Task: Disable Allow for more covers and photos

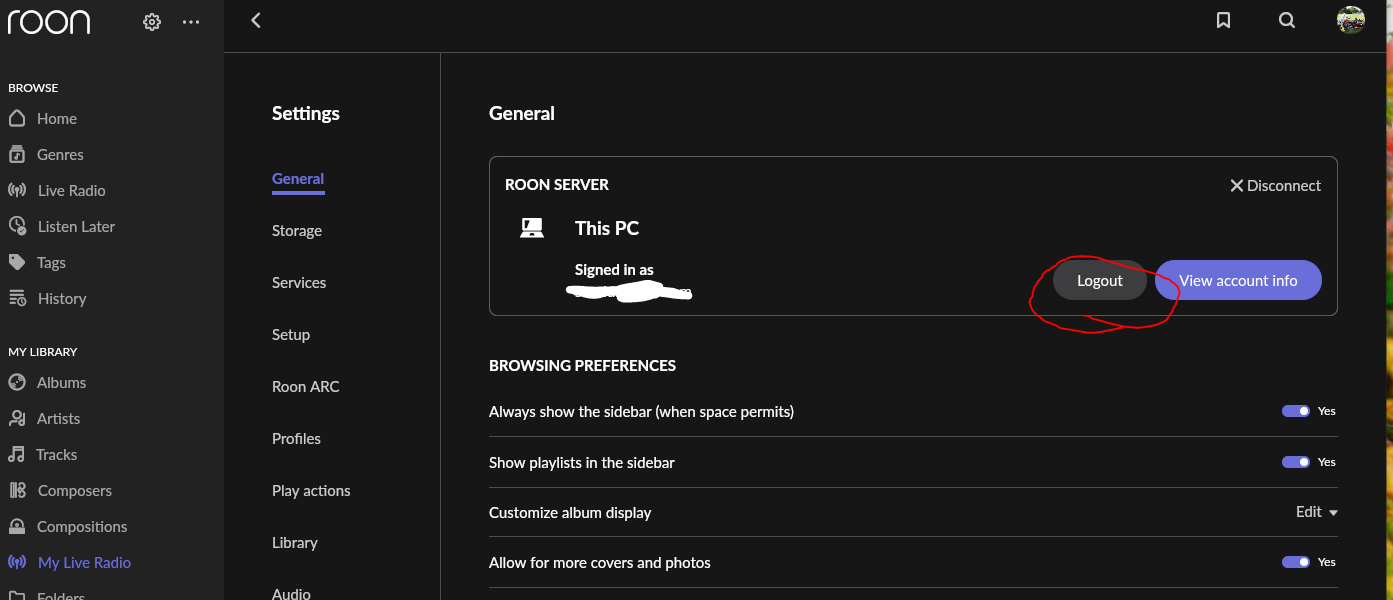Action: [1296, 562]
